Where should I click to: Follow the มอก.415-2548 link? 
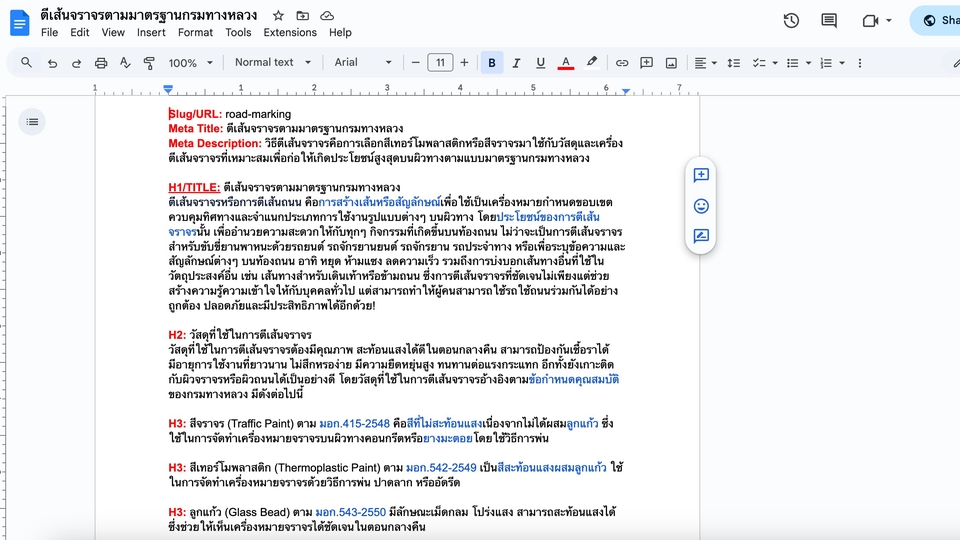point(354,424)
